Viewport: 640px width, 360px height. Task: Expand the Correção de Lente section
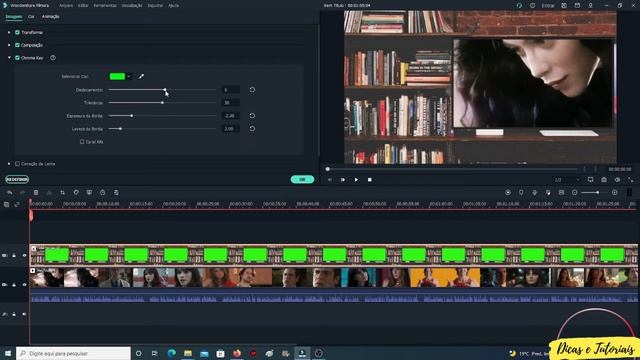pos(9,164)
